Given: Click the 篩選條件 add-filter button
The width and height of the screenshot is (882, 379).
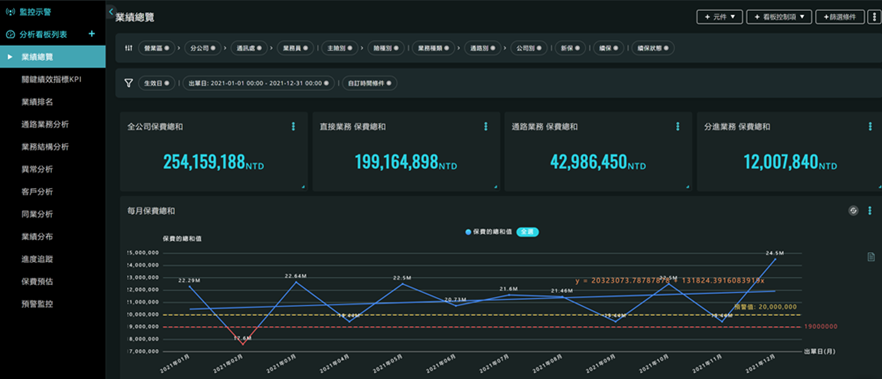Looking at the screenshot, I should pos(840,17).
